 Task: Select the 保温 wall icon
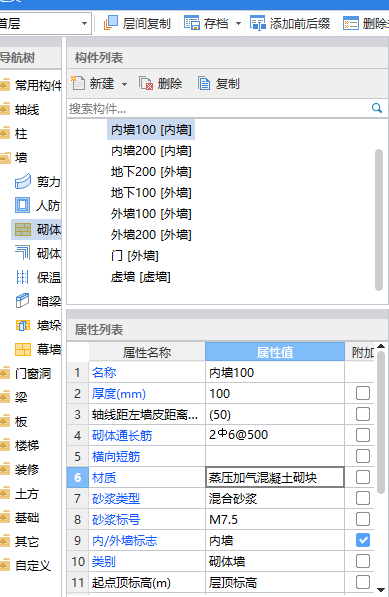(22, 277)
